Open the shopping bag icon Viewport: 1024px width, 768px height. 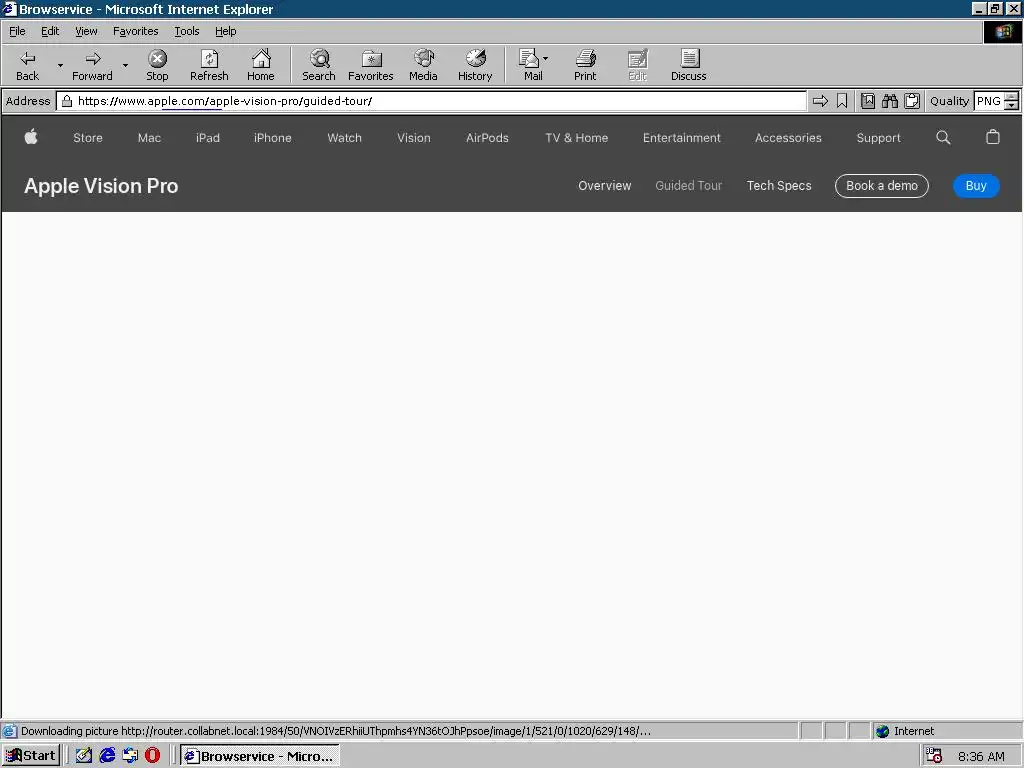coord(993,137)
